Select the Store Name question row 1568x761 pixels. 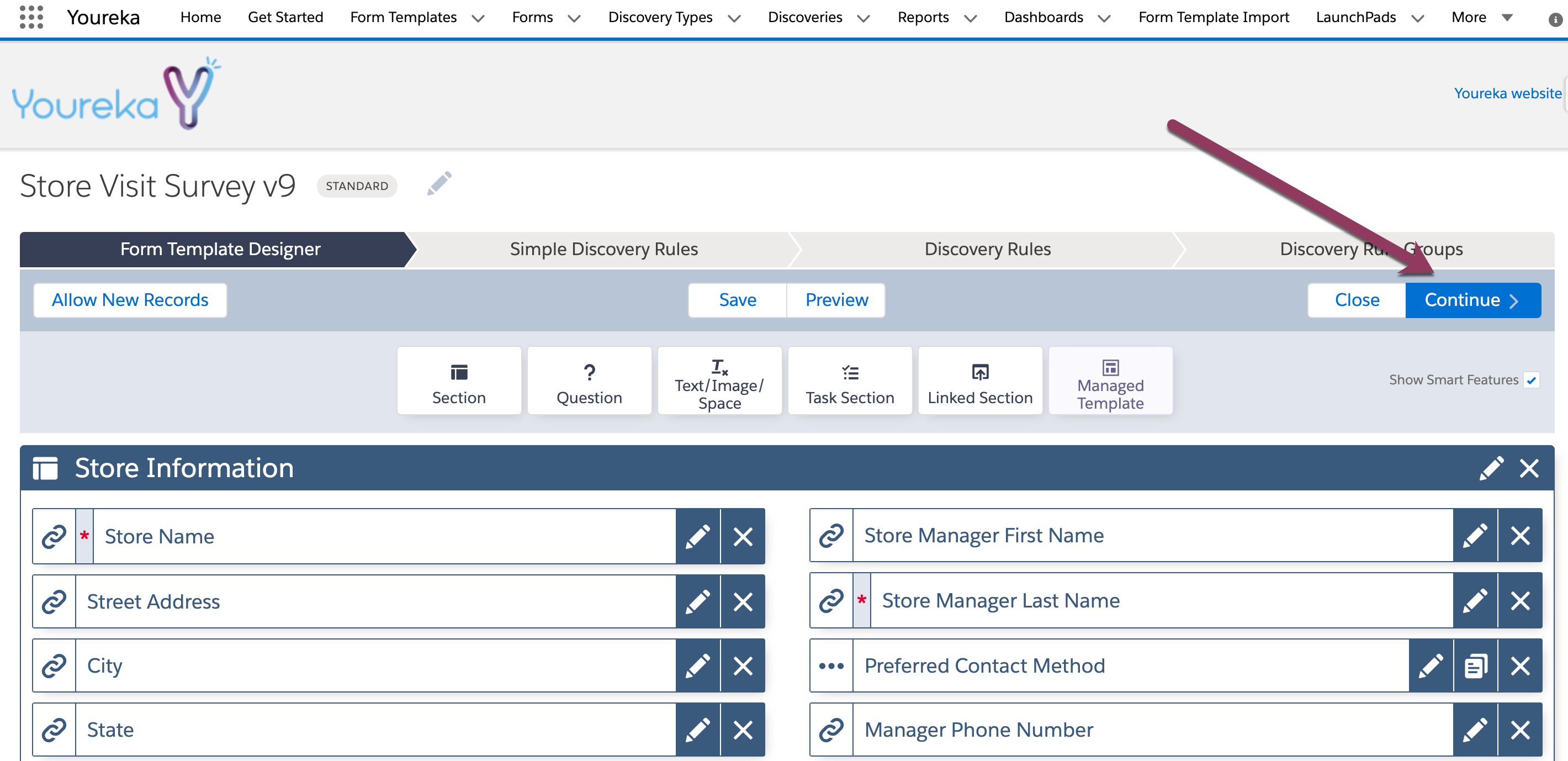pyautogui.click(x=398, y=536)
